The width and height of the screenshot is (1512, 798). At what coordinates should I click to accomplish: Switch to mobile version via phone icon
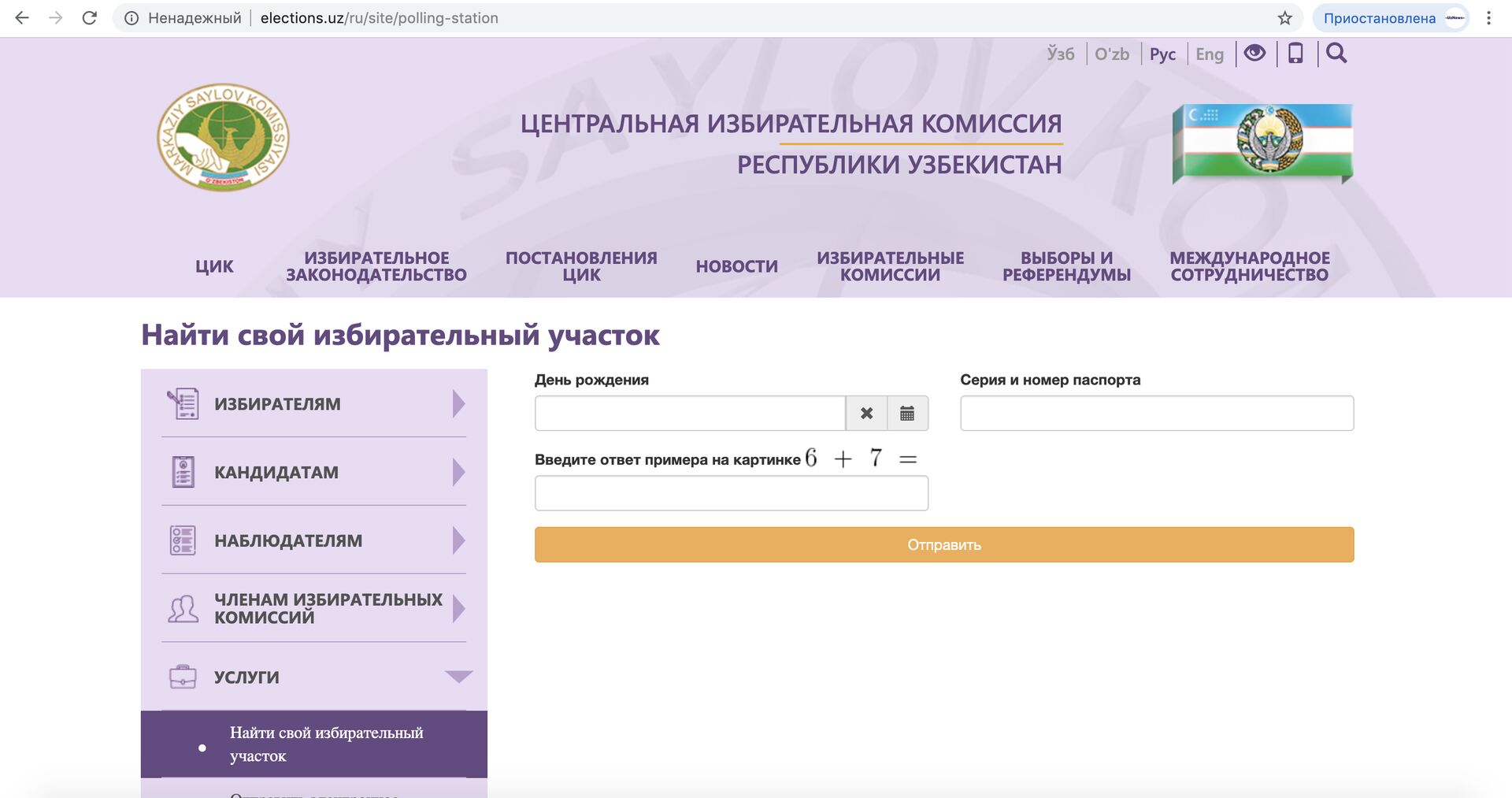point(1295,53)
